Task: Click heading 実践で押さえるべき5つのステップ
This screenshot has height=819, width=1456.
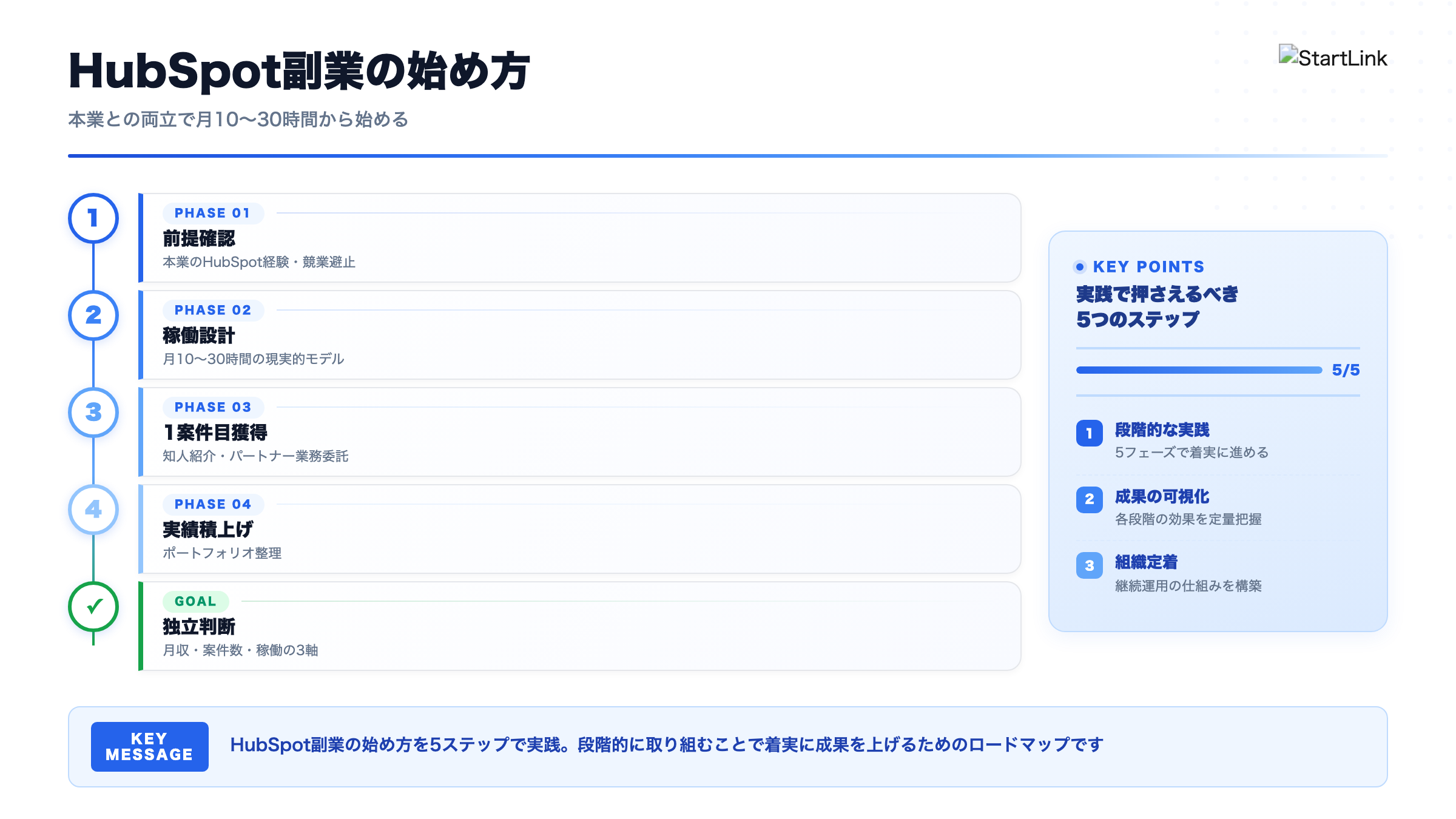Action: 1157,307
